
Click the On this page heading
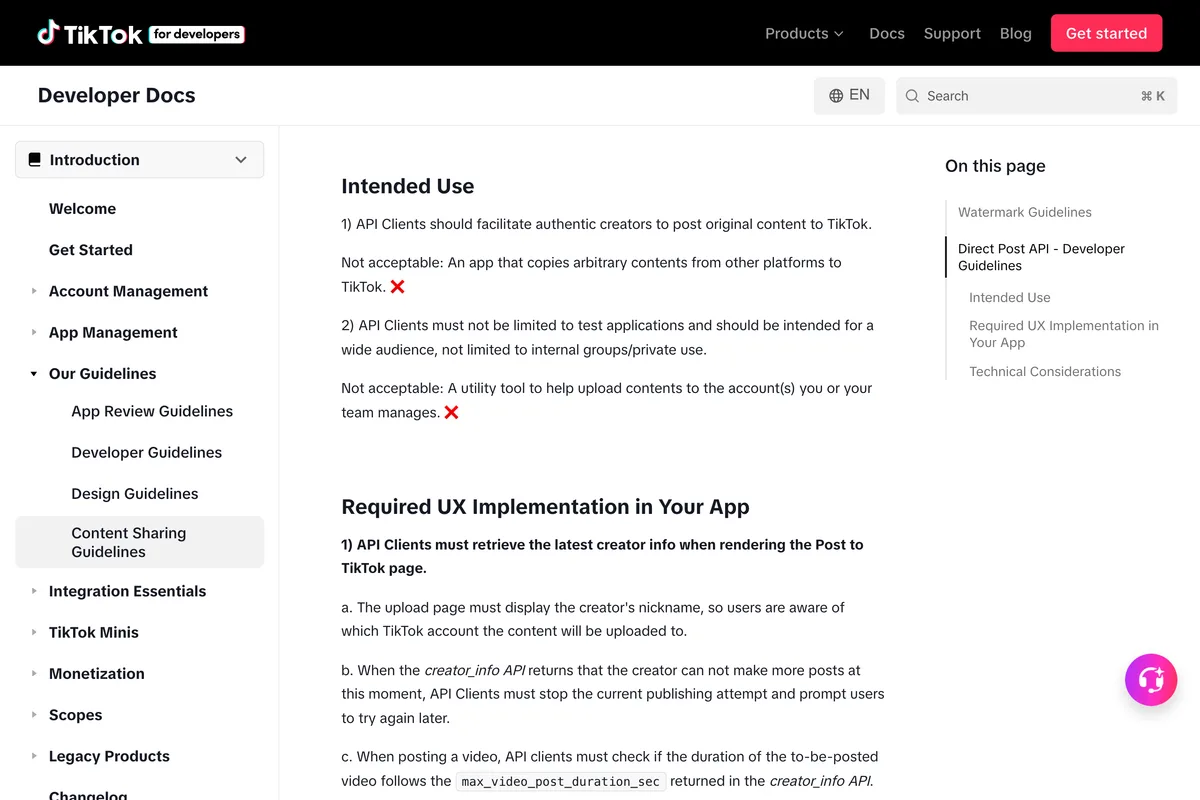995,166
